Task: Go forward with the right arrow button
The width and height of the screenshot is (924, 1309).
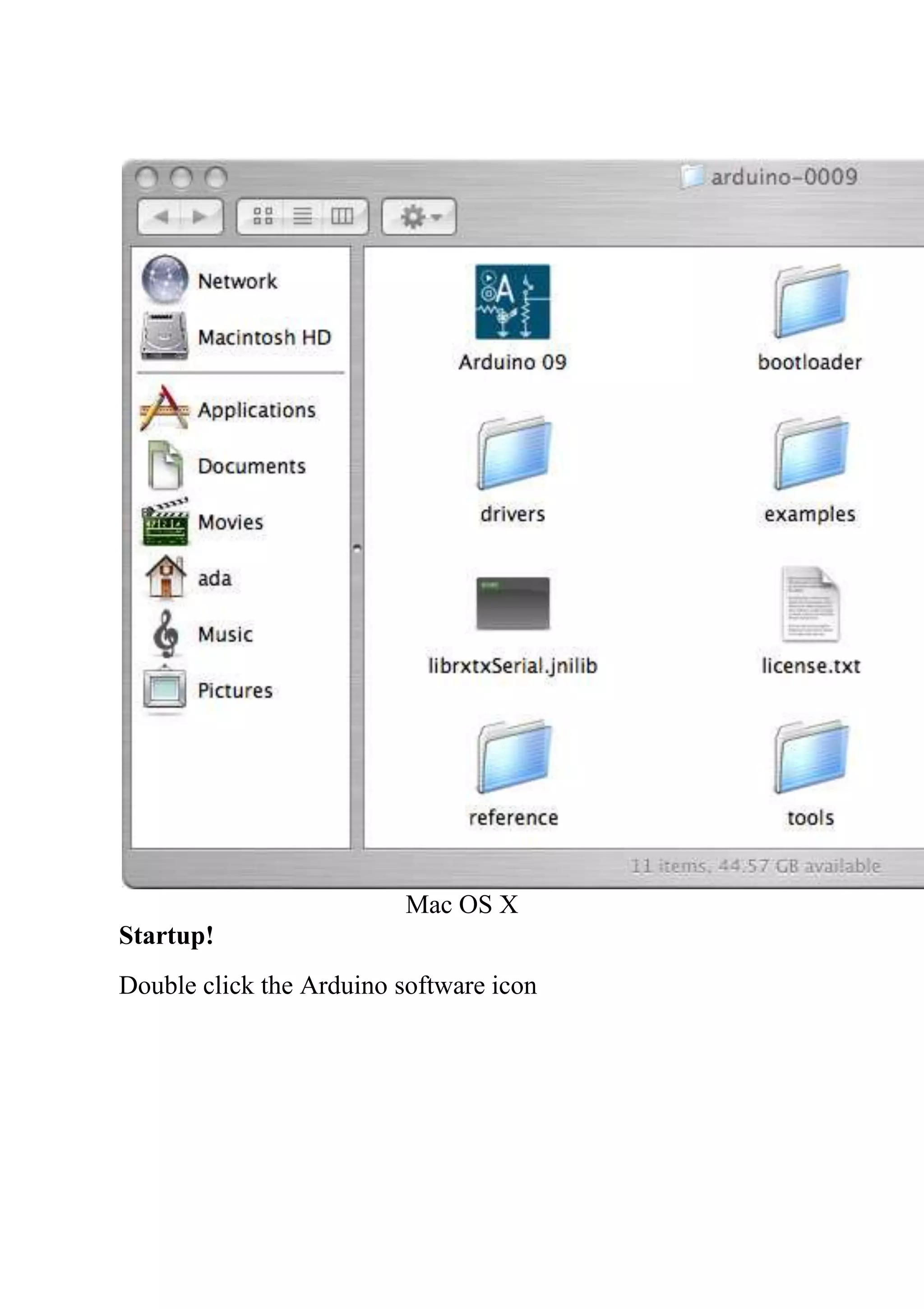Action: (x=201, y=217)
